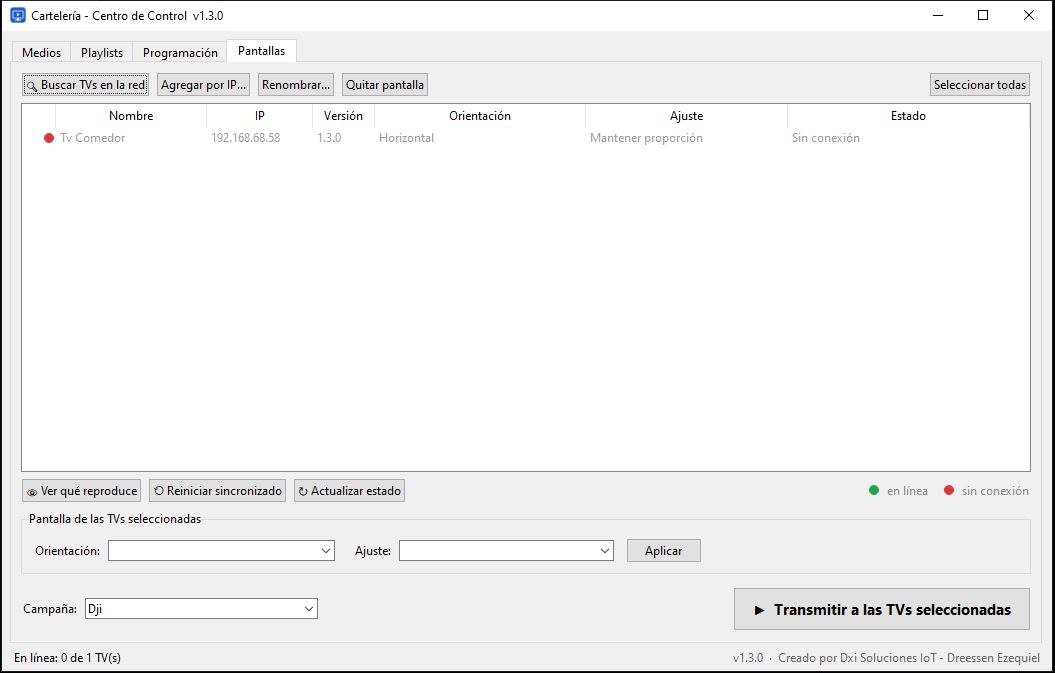Click Seleccionar todas button
The width and height of the screenshot is (1055, 673).
(x=980, y=85)
